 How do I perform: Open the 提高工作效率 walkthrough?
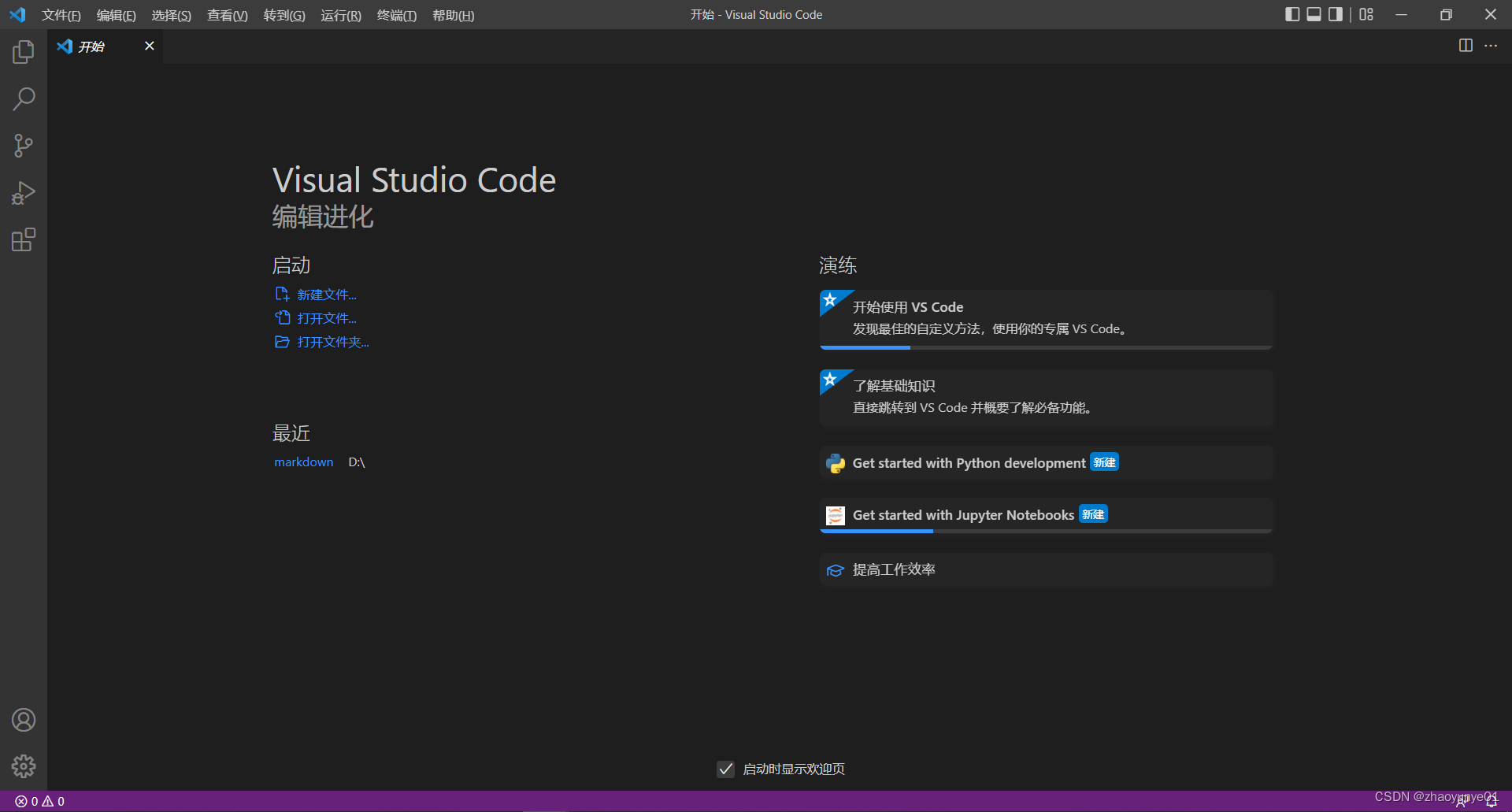1046,569
